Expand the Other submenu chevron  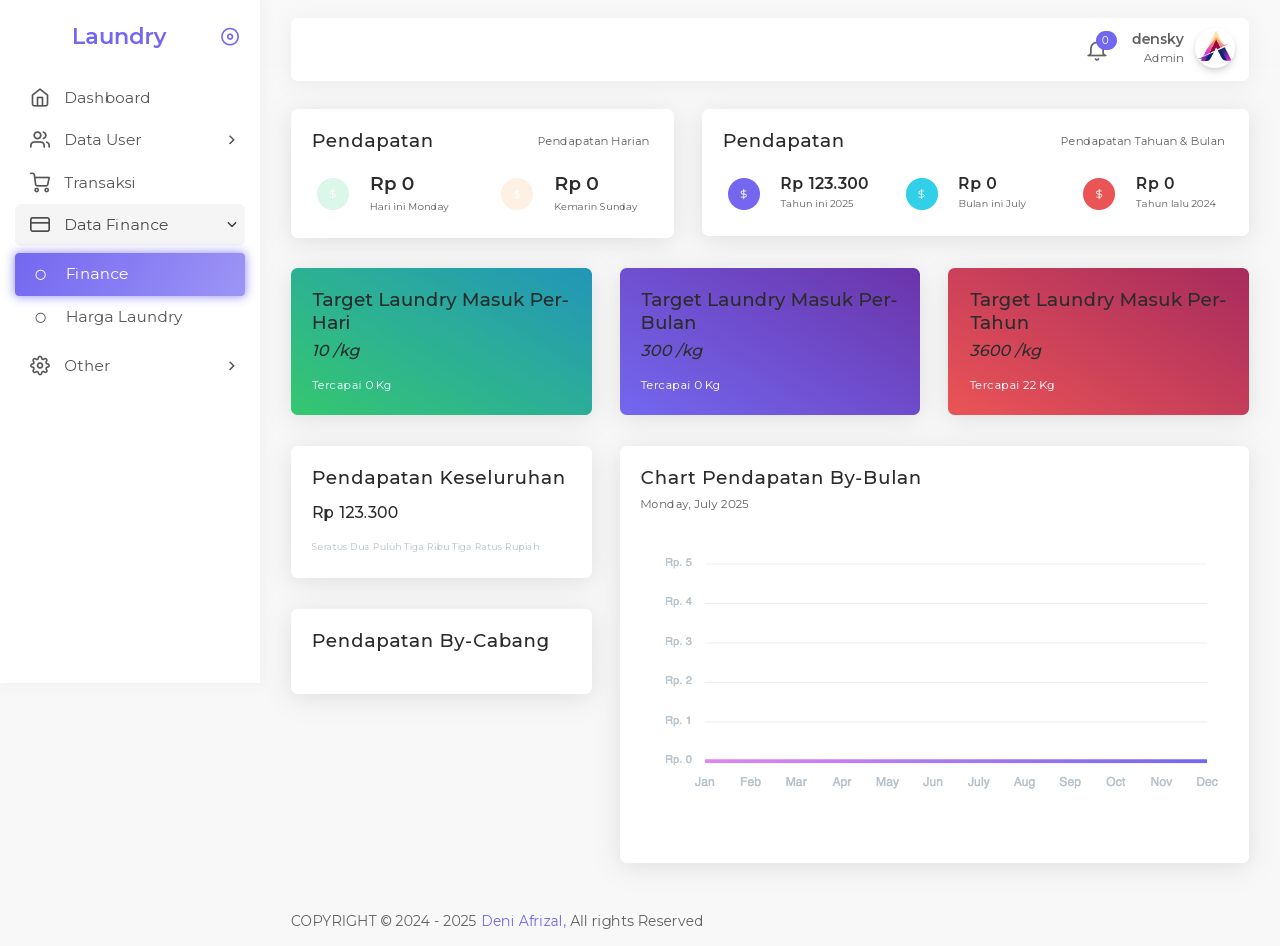232,366
